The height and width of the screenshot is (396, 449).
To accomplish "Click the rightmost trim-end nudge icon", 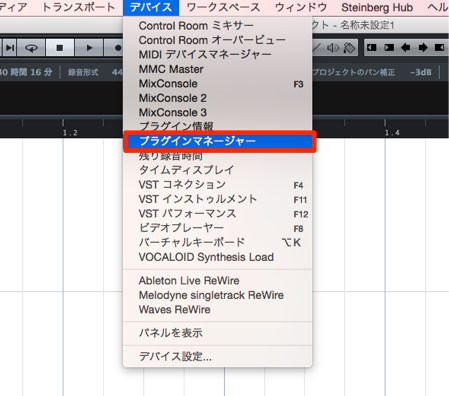I will tap(439, 48).
